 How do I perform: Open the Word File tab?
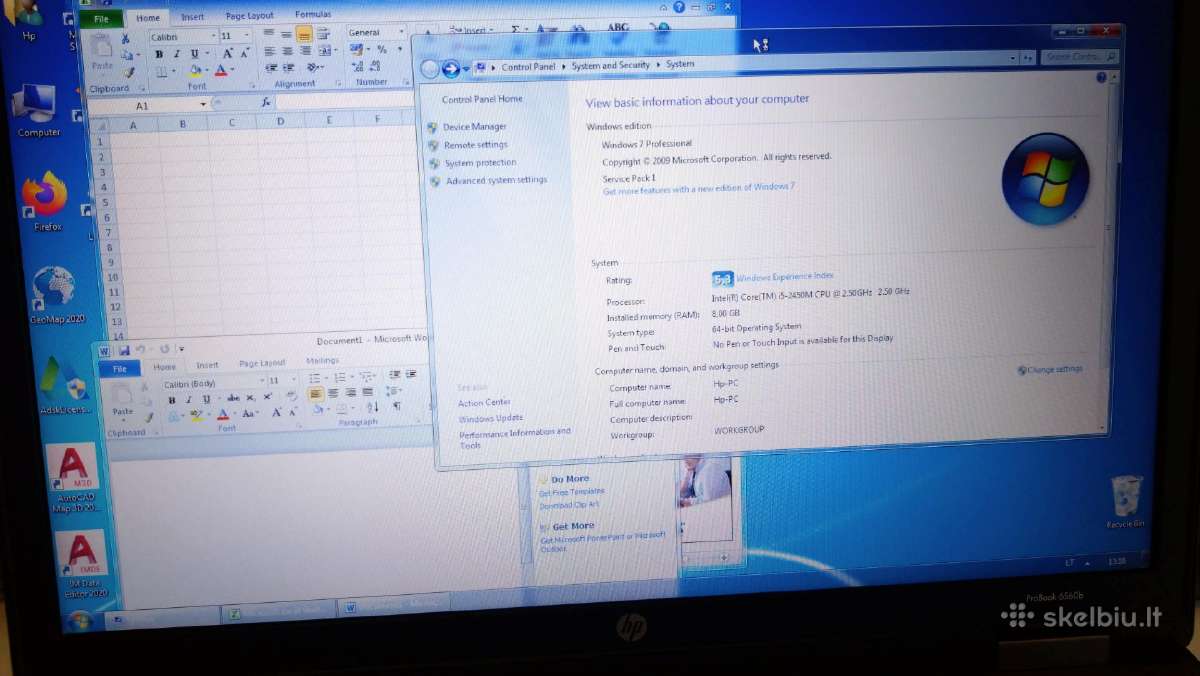[119, 368]
